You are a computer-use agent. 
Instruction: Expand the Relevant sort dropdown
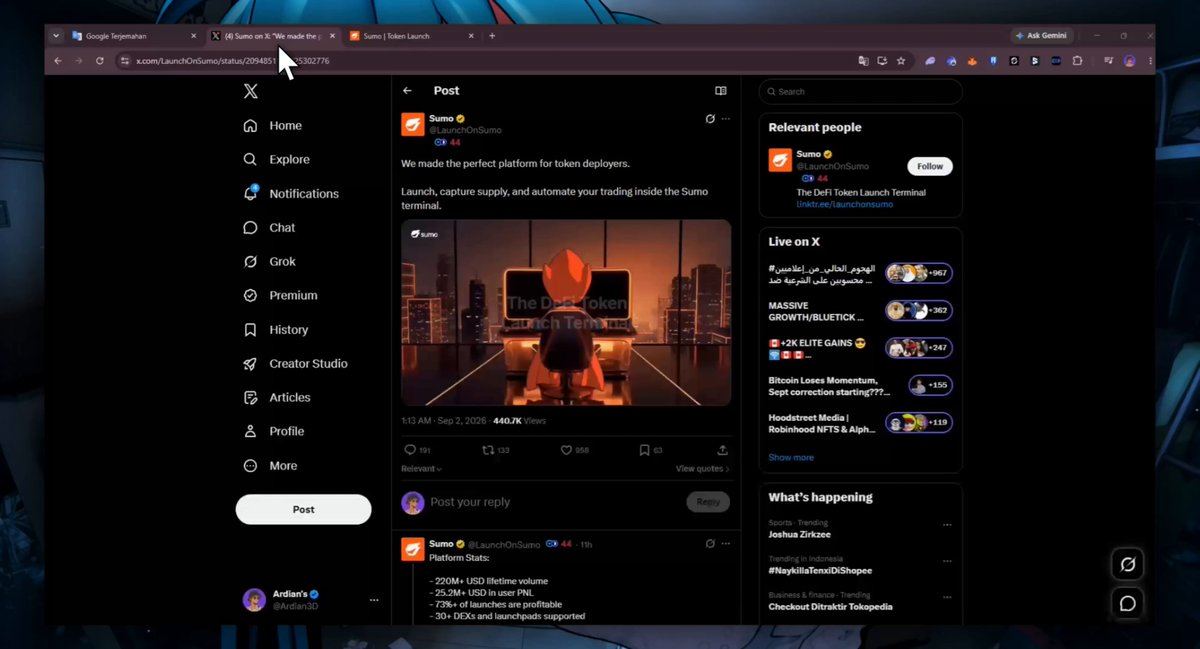click(x=421, y=469)
